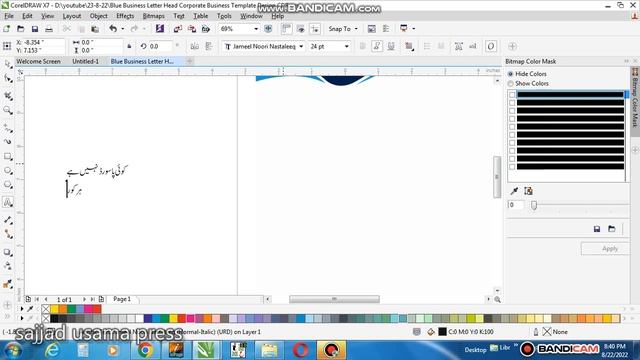Open the Search content purple icon
640x360 pixels.
point(160,29)
